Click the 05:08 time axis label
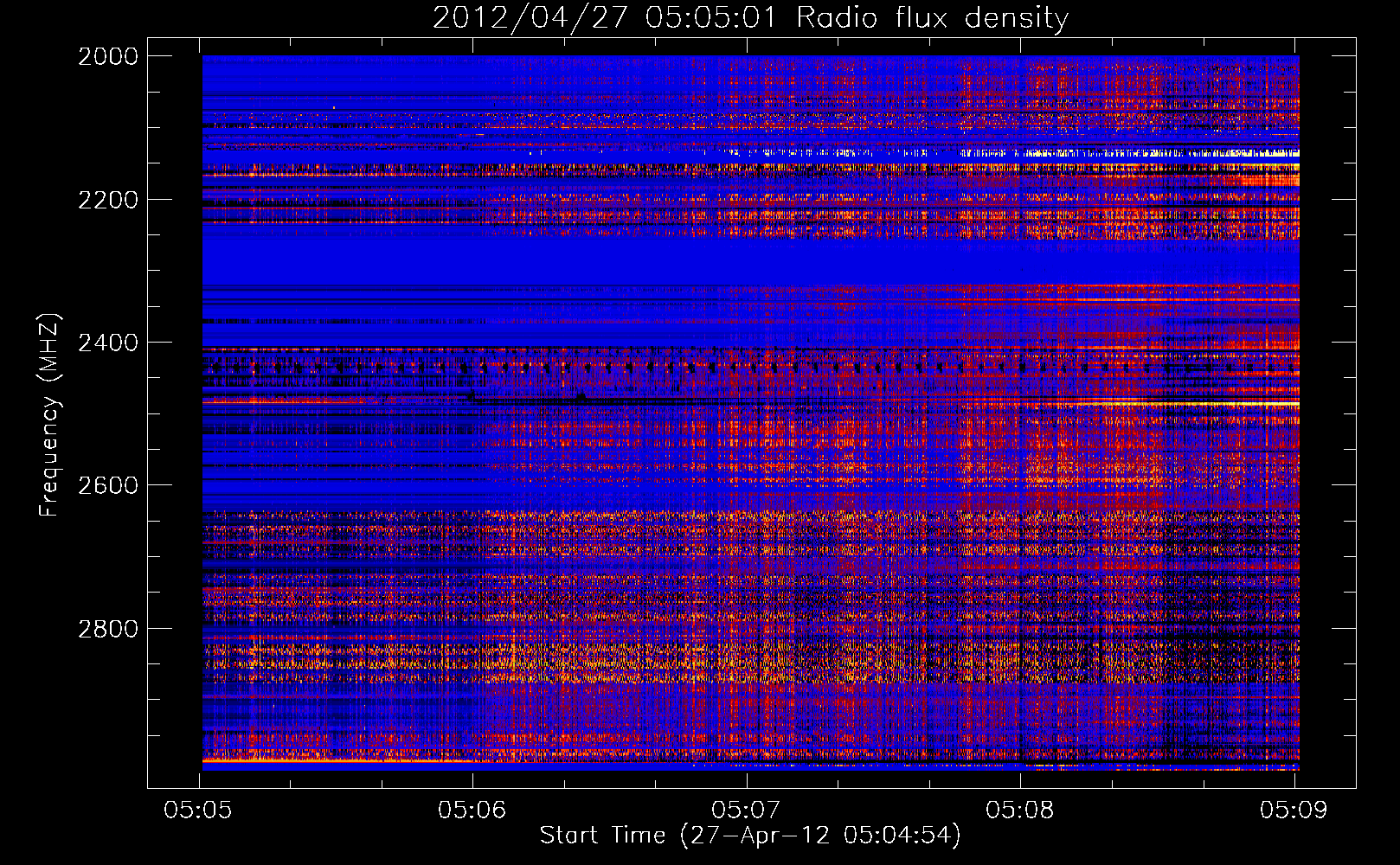1400x865 pixels. [1020, 811]
